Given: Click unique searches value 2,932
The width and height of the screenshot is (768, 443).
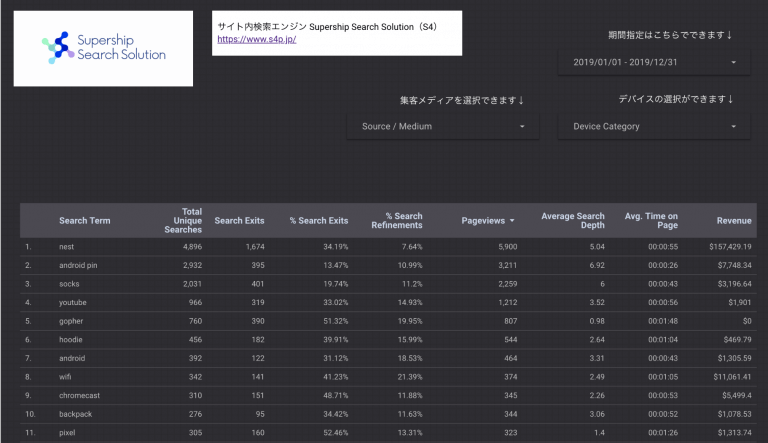Looking at the screenshot, I should click(x=192, y=265).
